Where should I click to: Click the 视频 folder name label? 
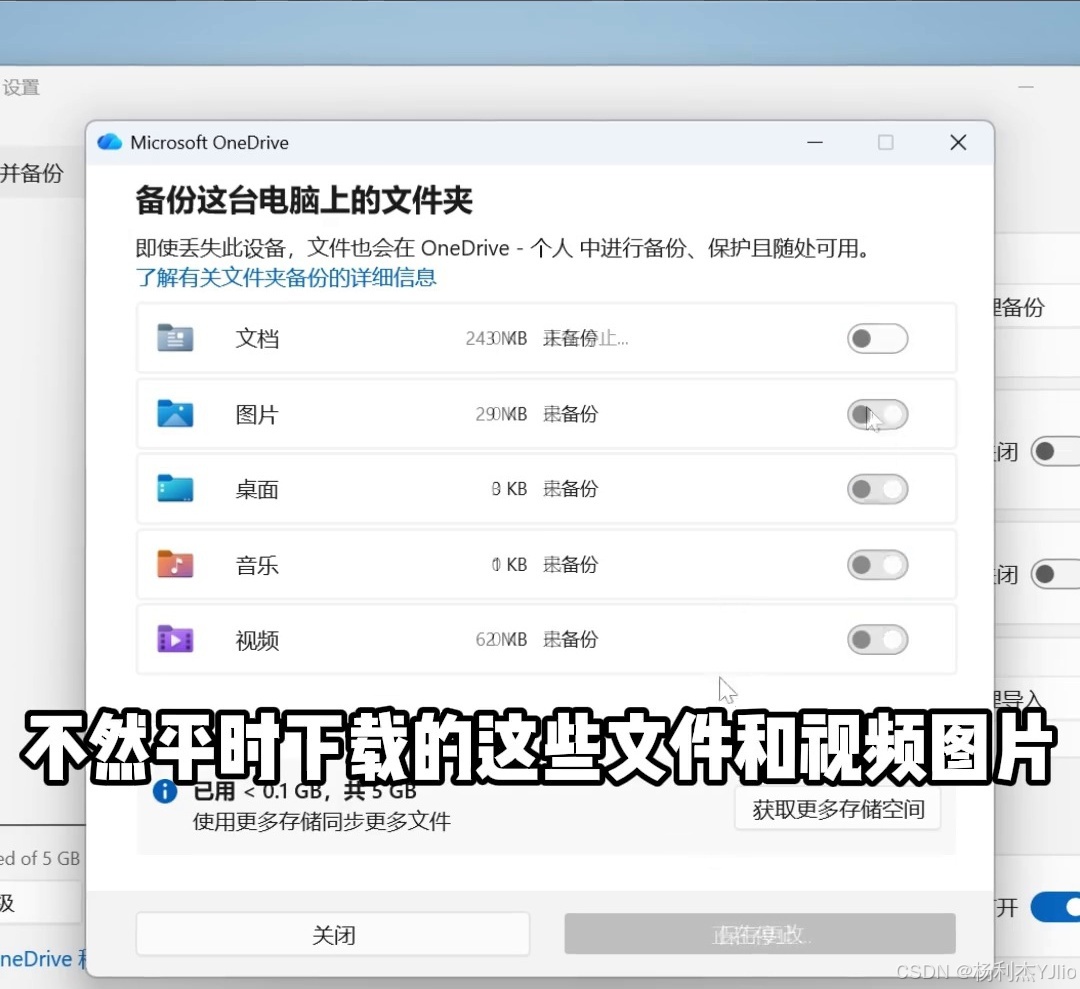pyautogui.click(x=257, y=640)
